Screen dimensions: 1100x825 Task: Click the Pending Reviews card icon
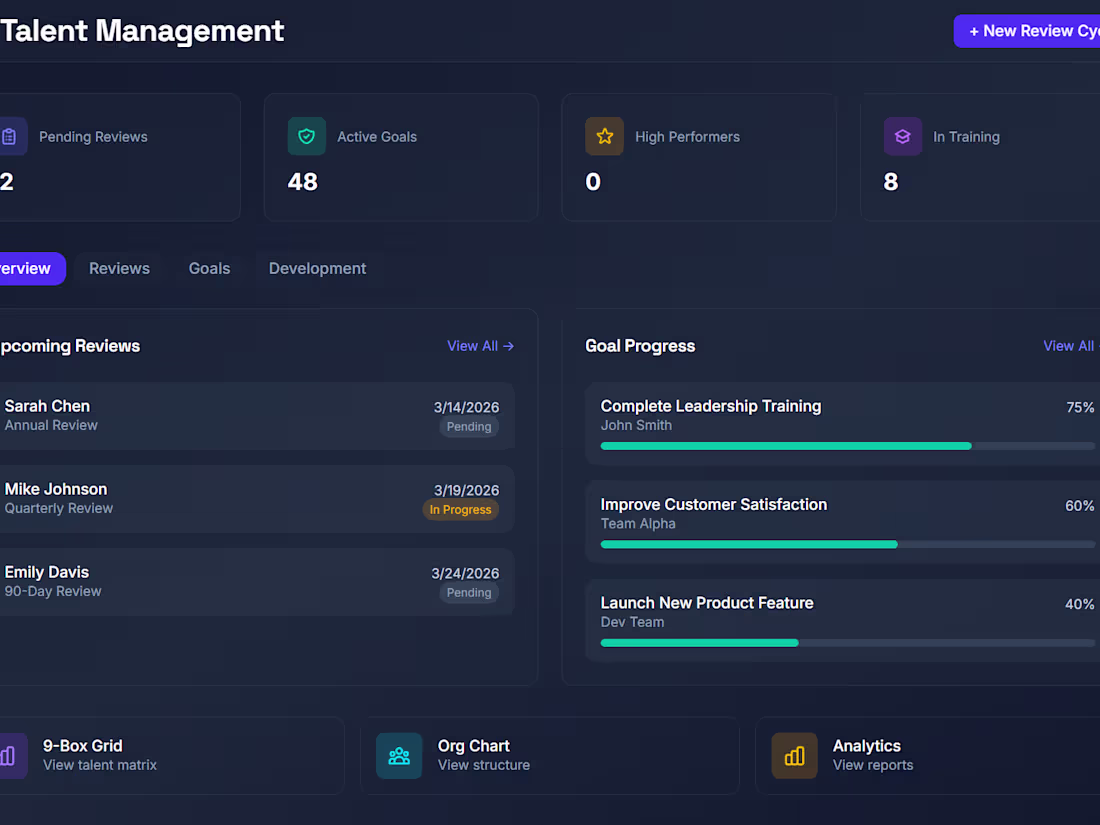pos(11,136)
